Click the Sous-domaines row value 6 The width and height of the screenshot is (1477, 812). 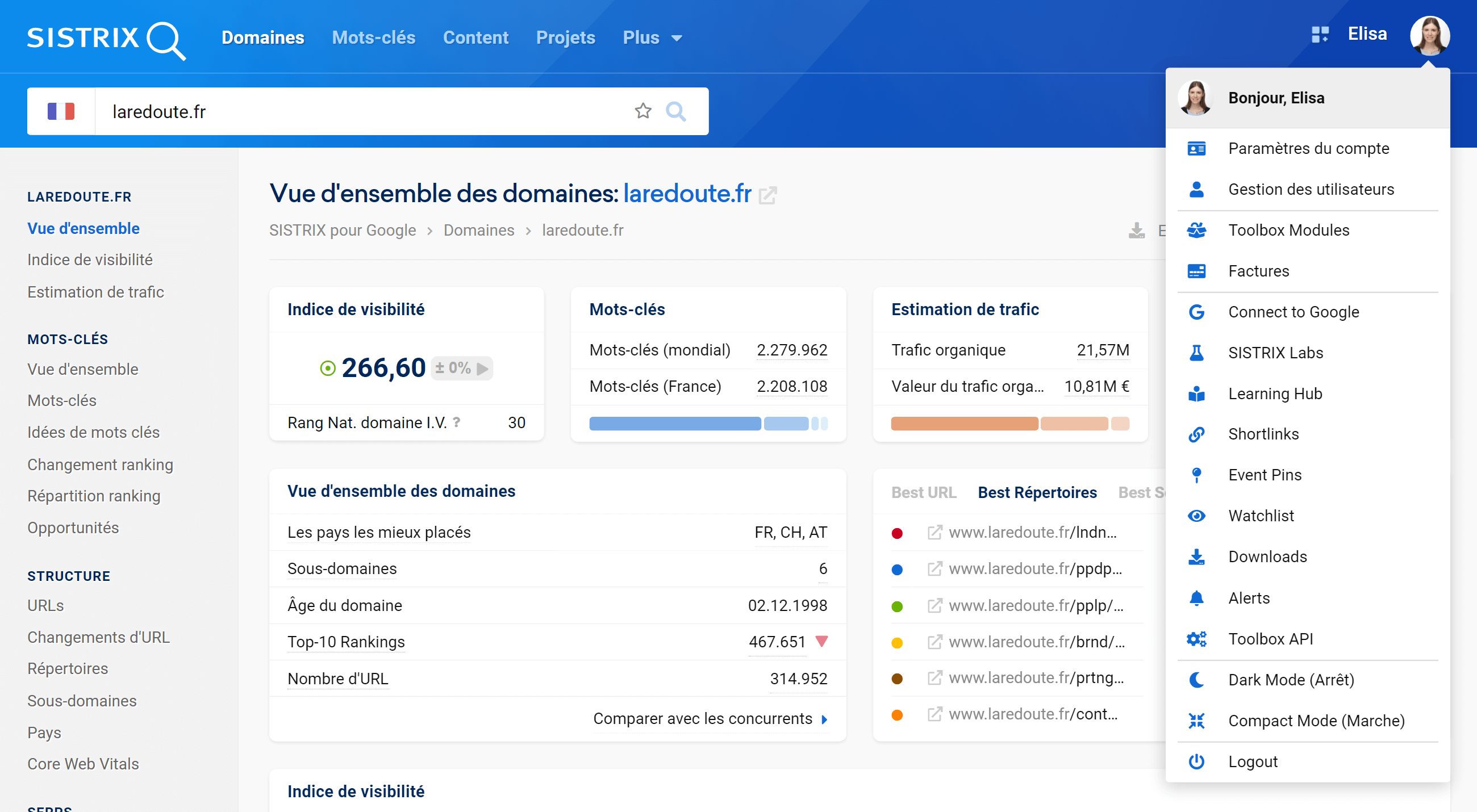(823, 568)
